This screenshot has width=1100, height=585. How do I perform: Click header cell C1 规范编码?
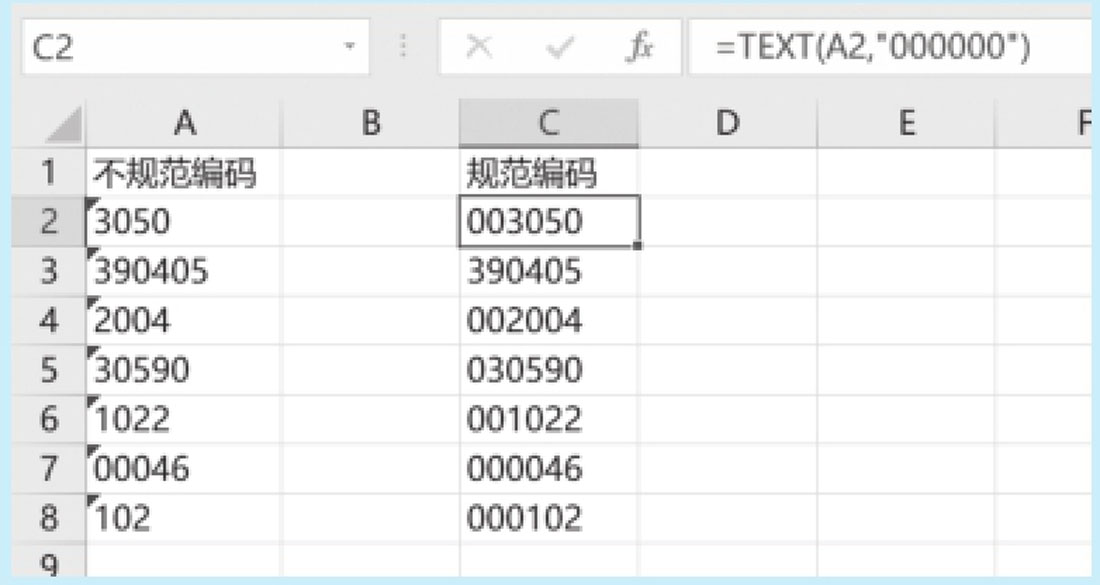click(548, 174)
